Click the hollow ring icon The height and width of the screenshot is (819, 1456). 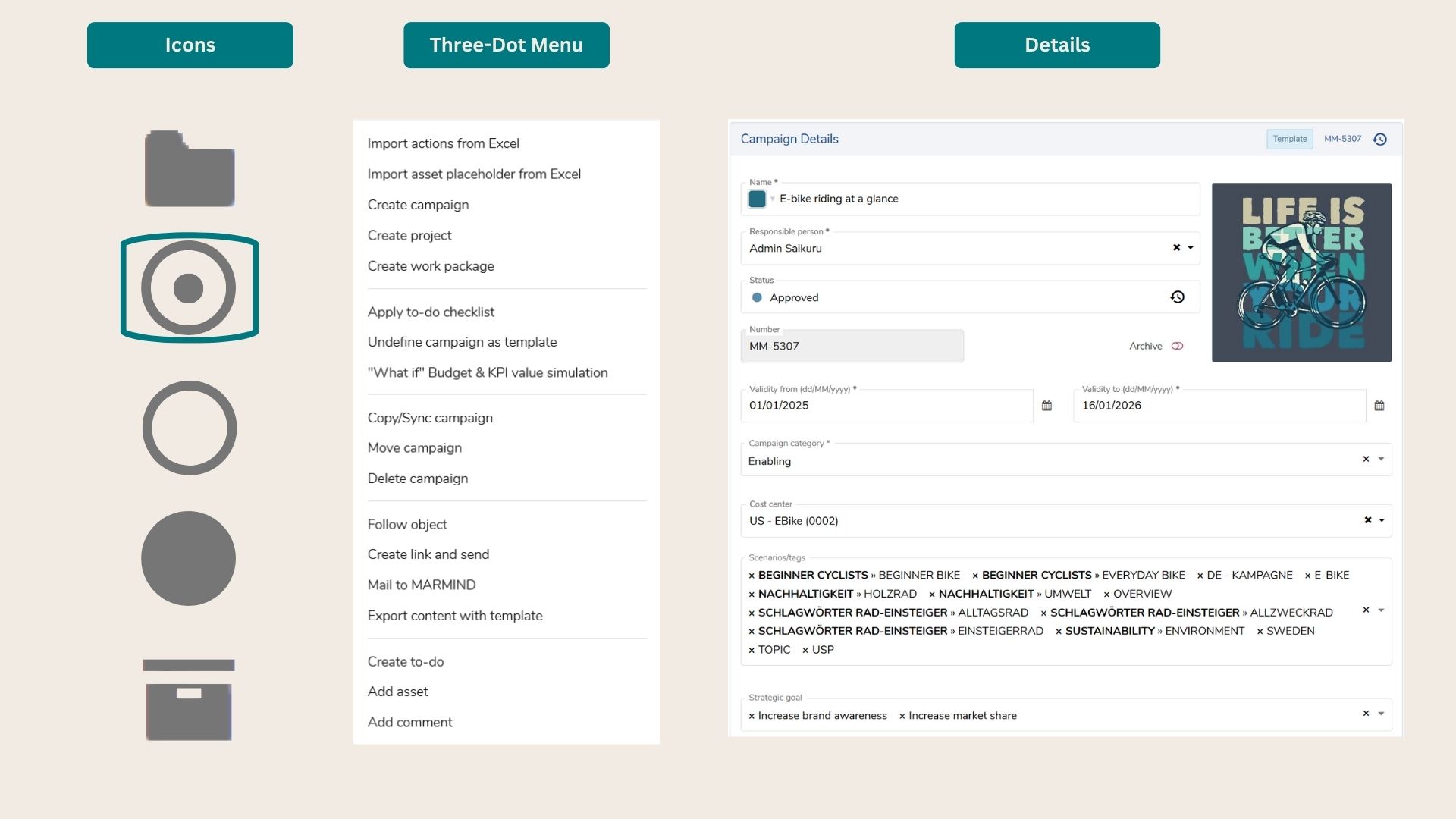[190, 428]
